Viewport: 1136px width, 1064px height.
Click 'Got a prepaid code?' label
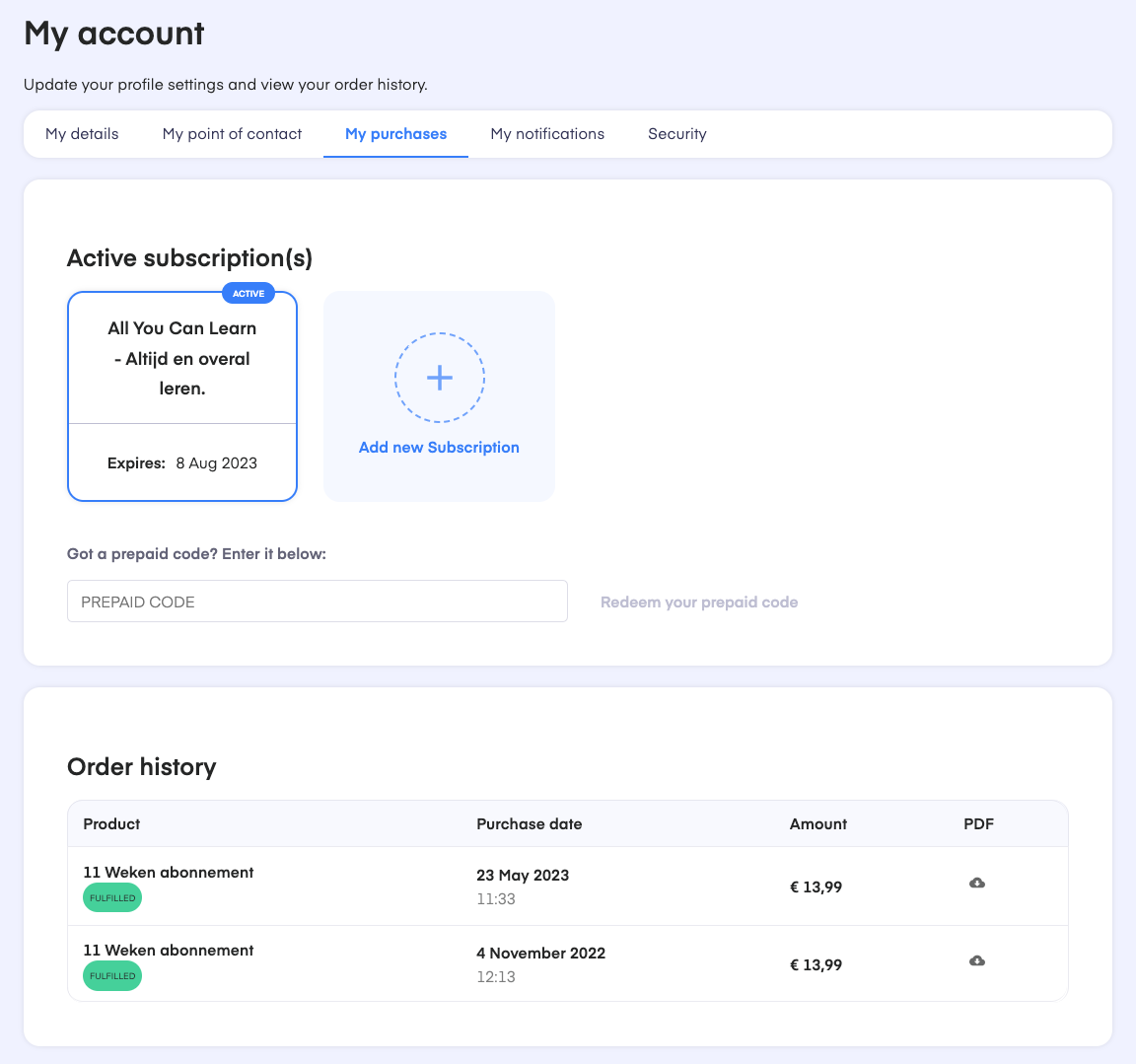coord(196,554)
